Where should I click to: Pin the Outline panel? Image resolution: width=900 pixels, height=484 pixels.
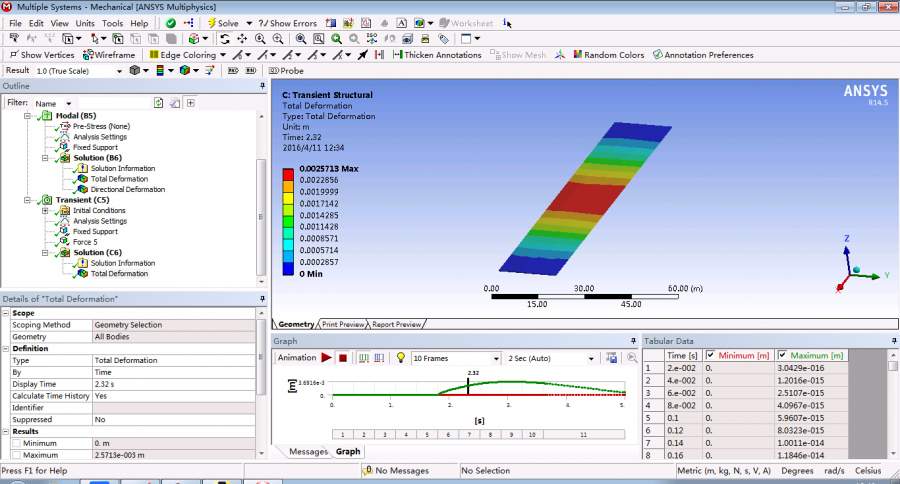point(262,86)
